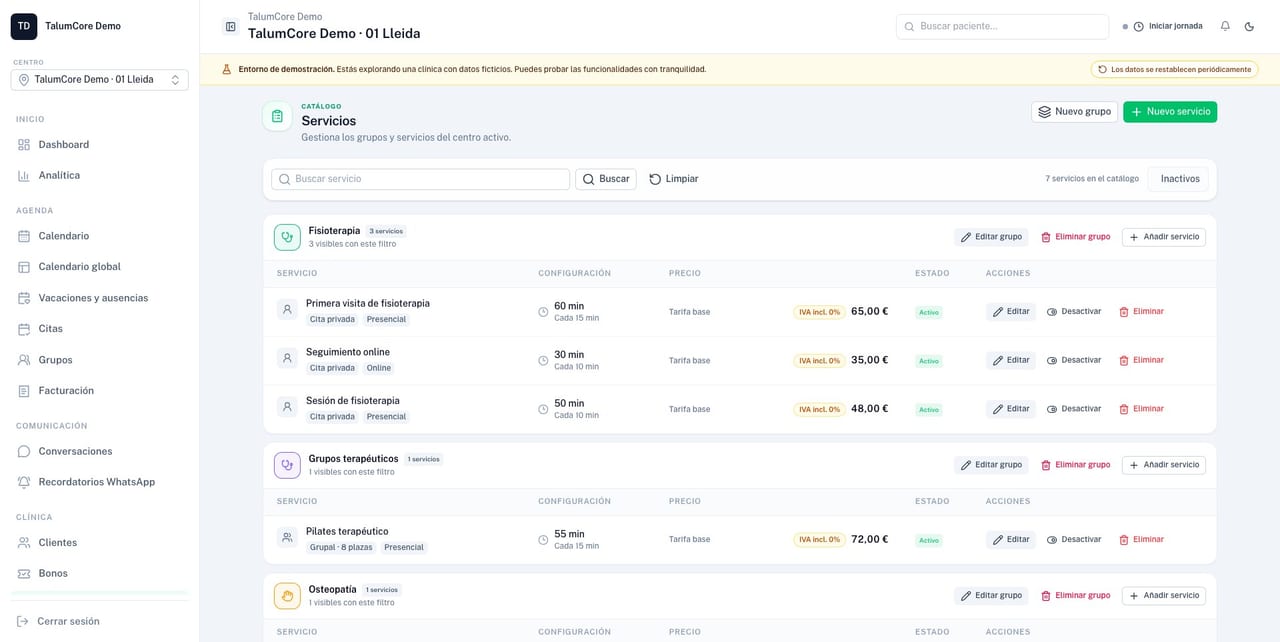Delete Primera visita de fisioterapia
Viewport: 1280px width, 642px height.
coord(1141,312)
